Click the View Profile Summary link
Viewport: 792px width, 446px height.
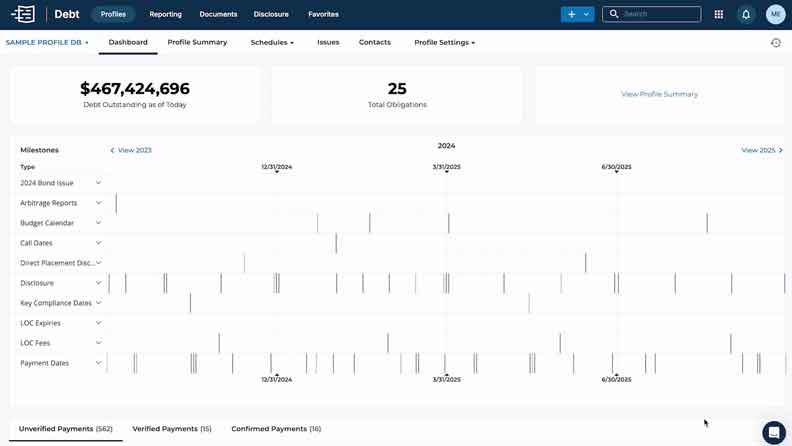click(659, 94)
